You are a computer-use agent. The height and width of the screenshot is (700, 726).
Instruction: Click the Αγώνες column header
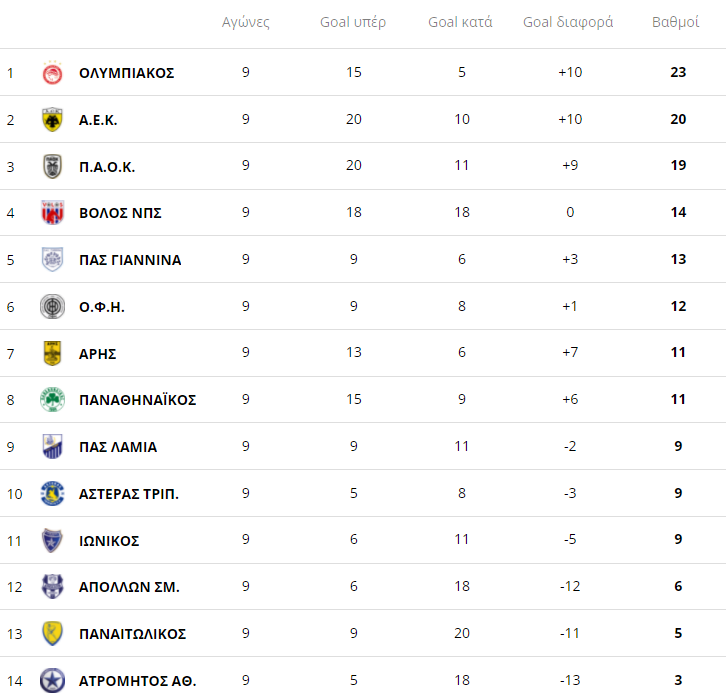(245, 22)
